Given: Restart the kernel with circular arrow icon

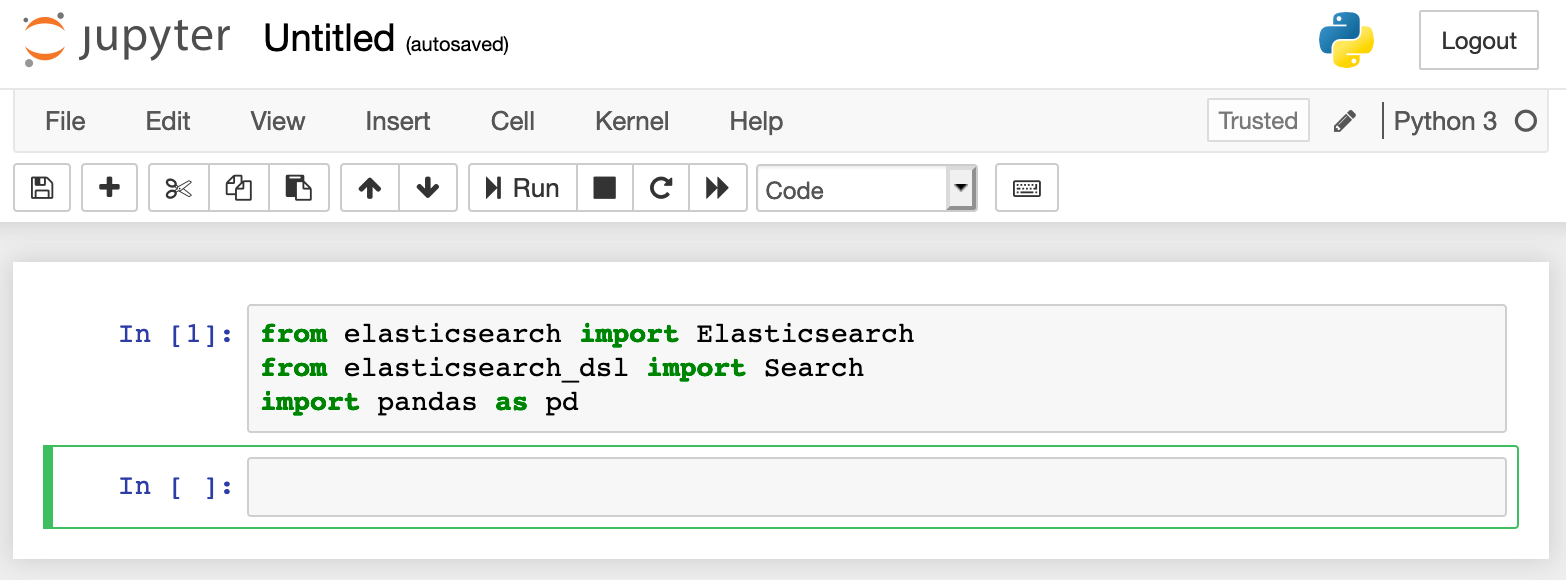Looking at the screenshot, I should tap(661, 187).
